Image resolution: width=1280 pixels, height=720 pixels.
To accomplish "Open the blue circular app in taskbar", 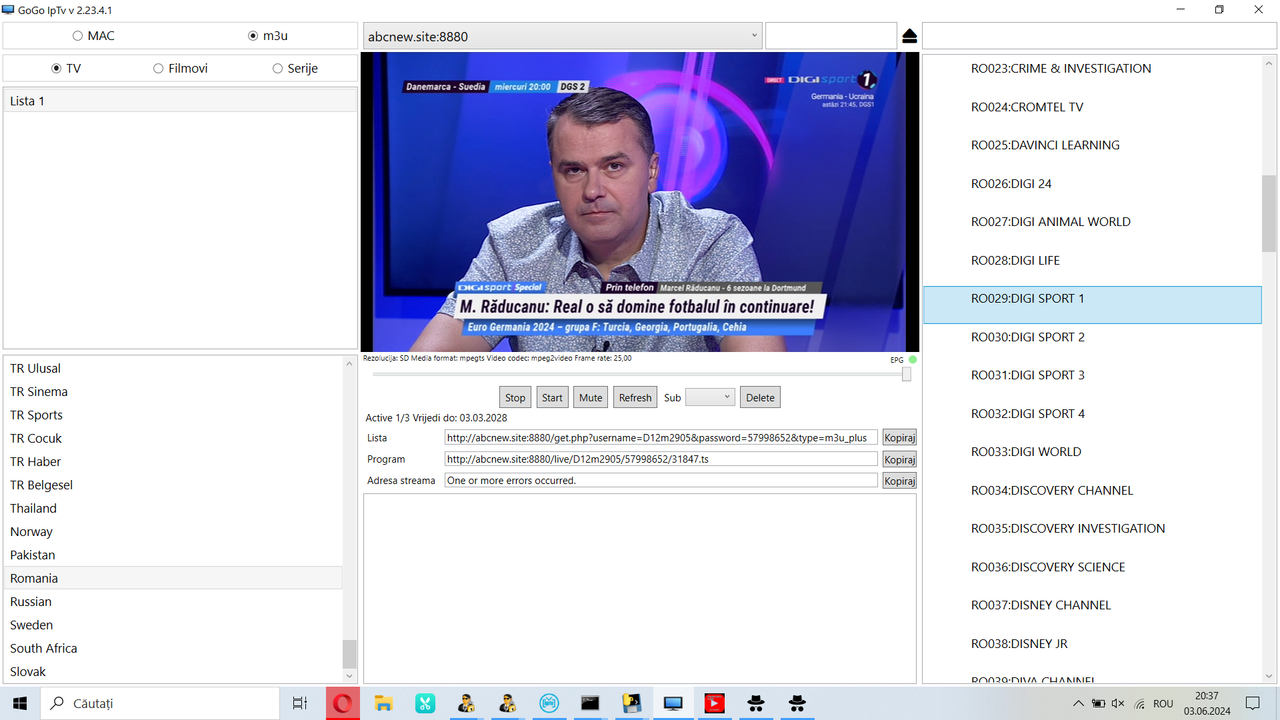I will click(x=549, y=703).
